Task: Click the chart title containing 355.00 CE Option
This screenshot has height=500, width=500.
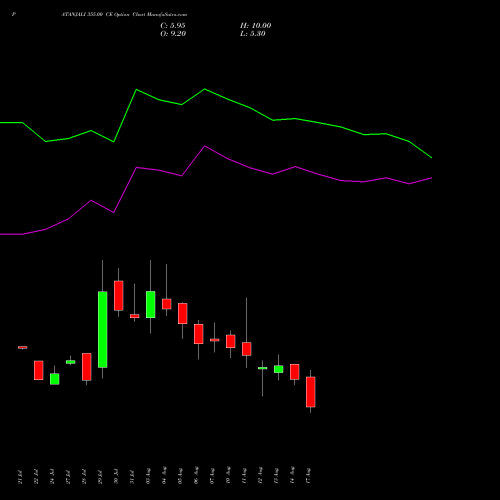Action: [124, 15]
